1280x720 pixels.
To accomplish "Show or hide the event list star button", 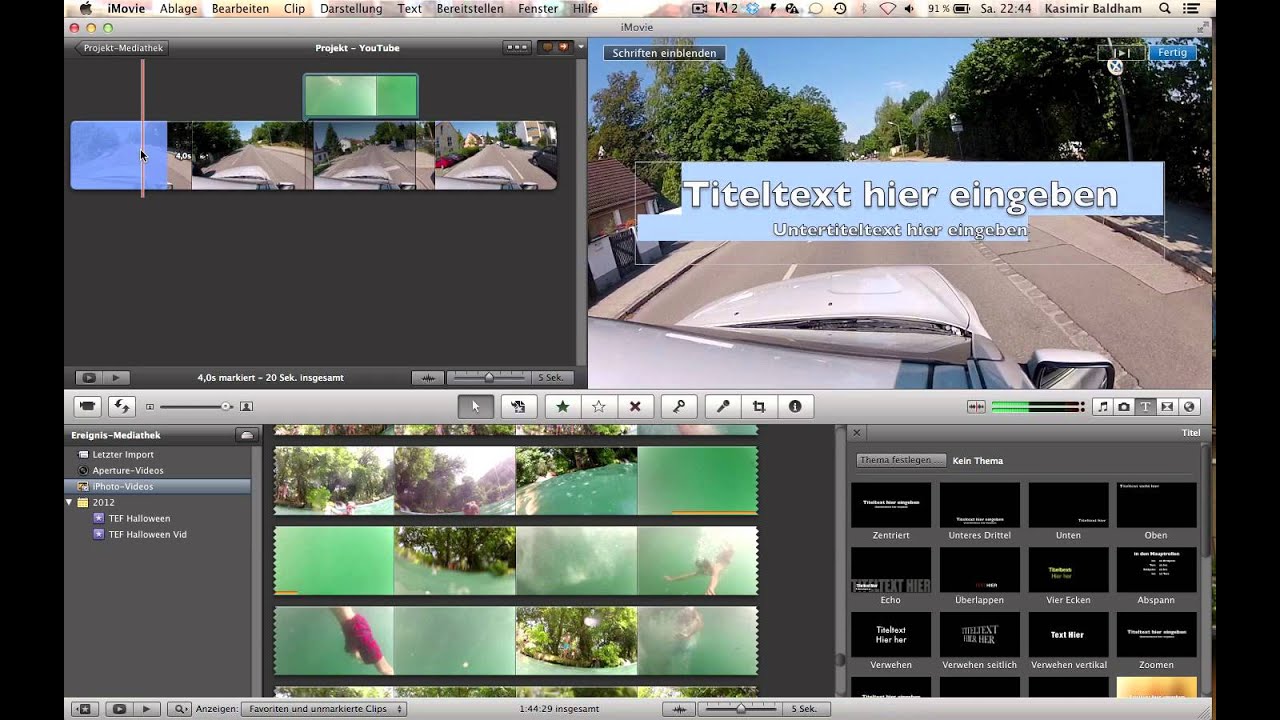I will pyautogui.click(x=83, y=709).
